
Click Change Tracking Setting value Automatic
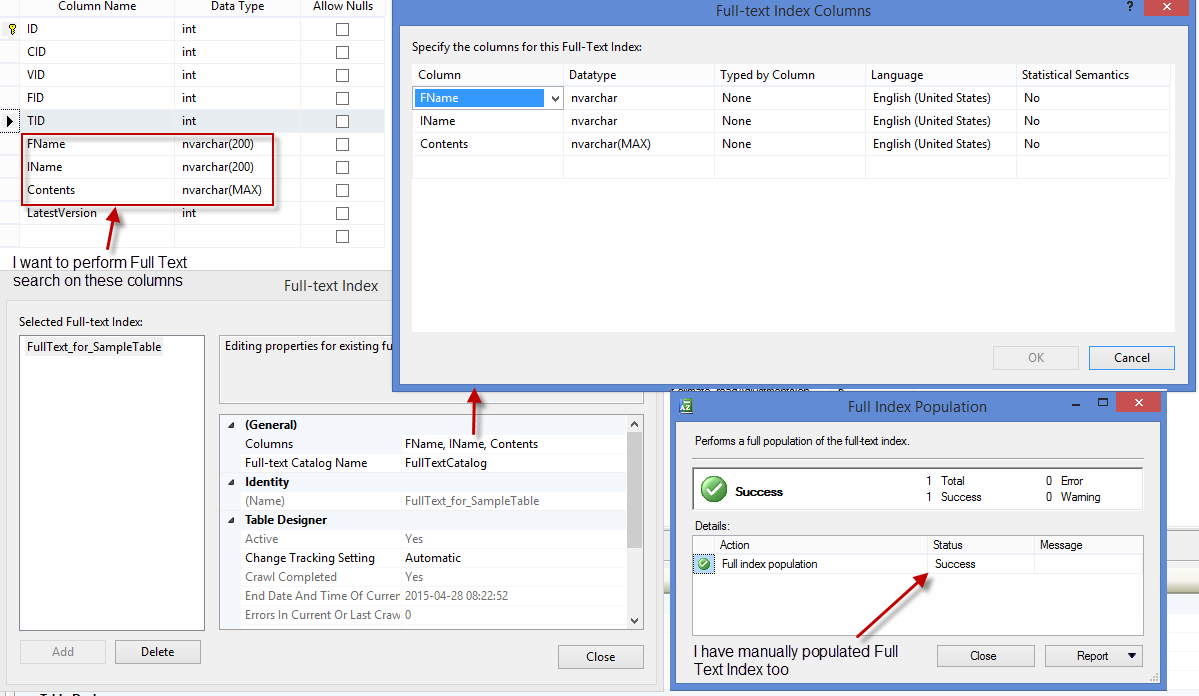(x=433, y=558)
